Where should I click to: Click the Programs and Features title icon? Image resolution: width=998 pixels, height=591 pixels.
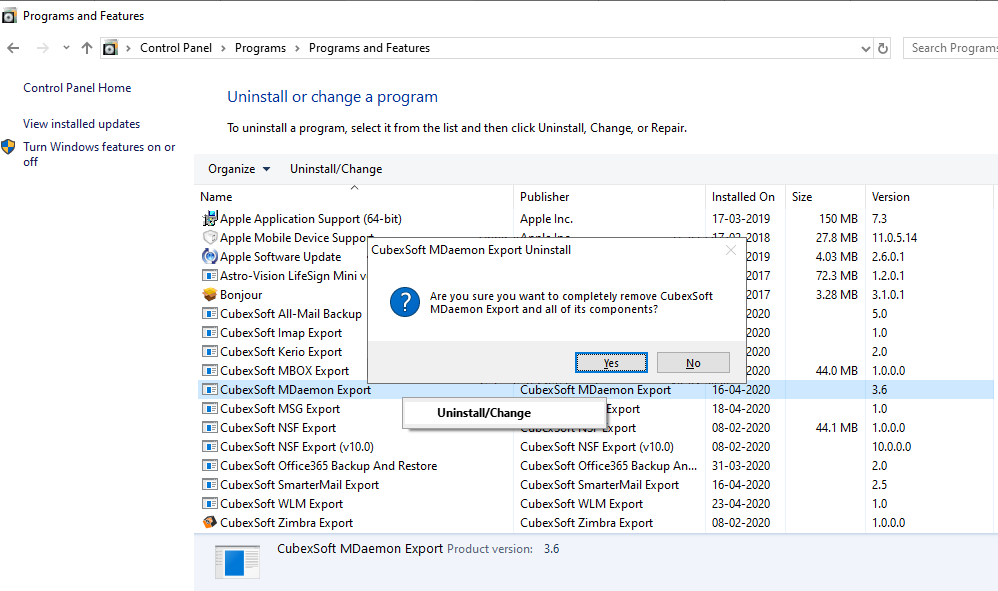tap(9, 16)
